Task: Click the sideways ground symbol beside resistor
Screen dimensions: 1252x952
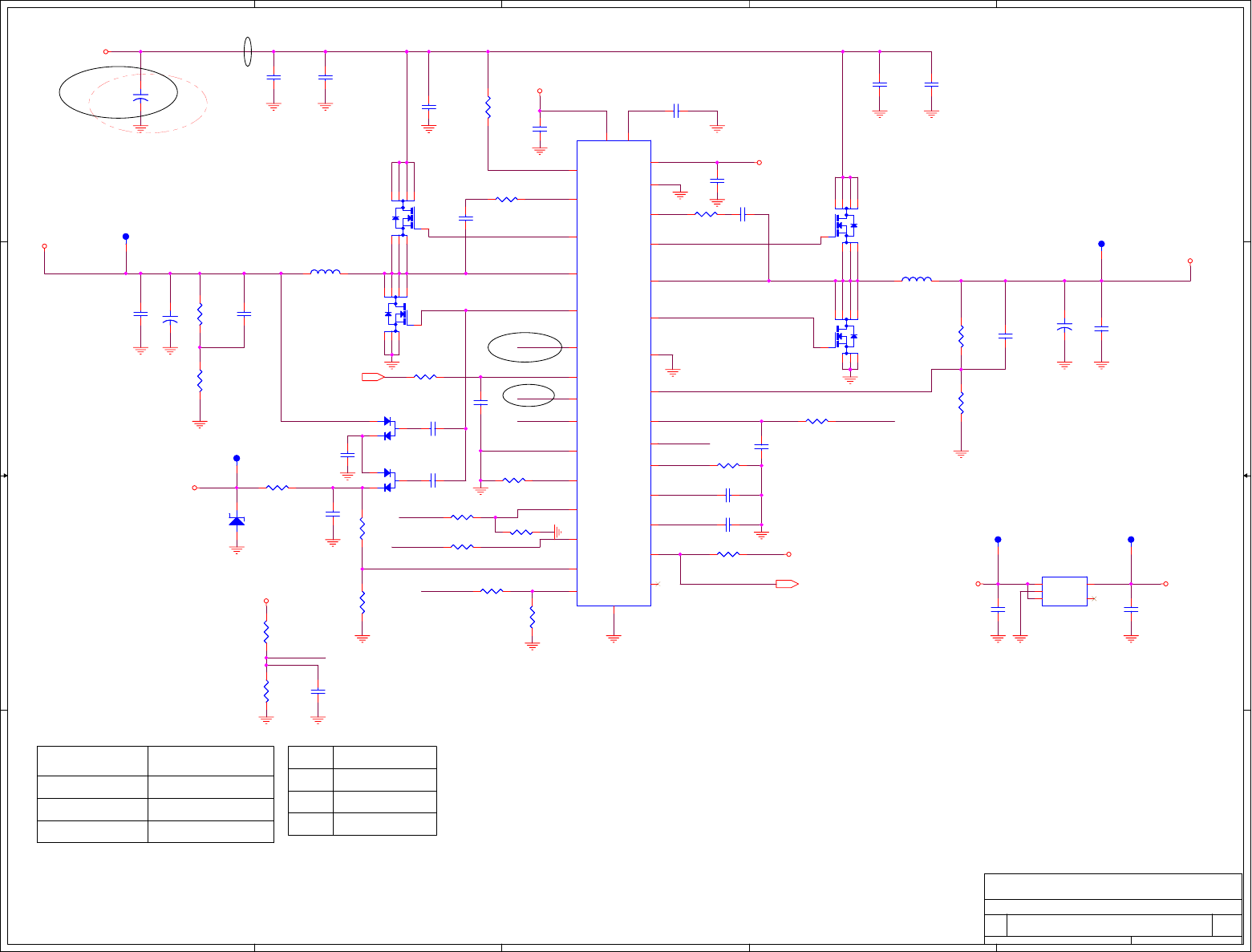Action: [558, 531]
